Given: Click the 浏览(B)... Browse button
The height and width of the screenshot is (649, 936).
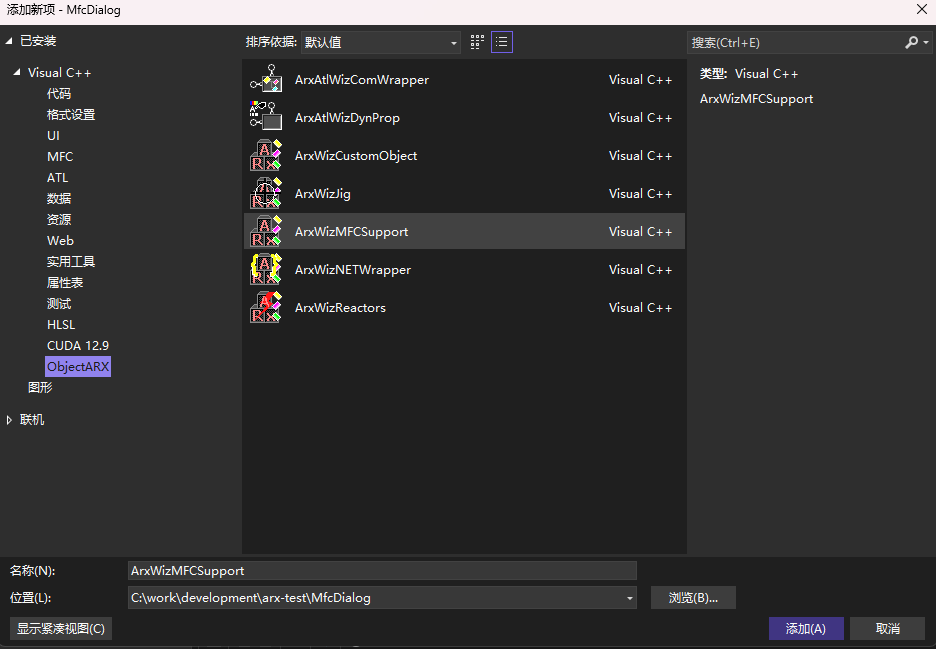Looking at the screenshot, I should tap(693, 598).
